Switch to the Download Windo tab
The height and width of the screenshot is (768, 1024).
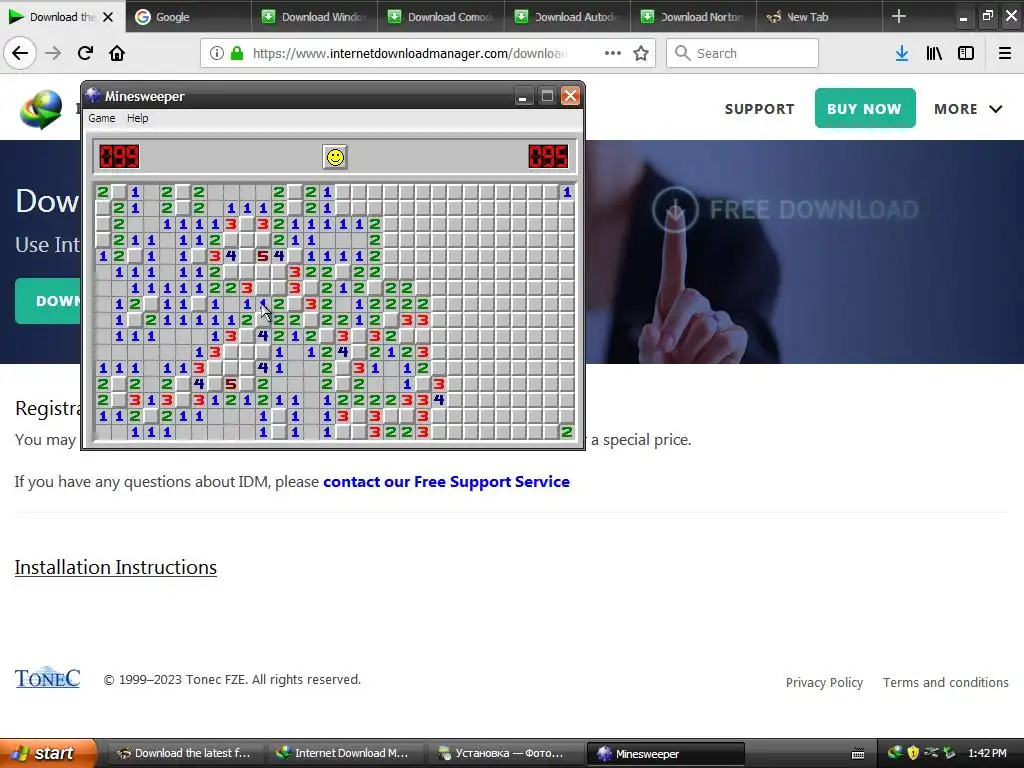point(315,17)
